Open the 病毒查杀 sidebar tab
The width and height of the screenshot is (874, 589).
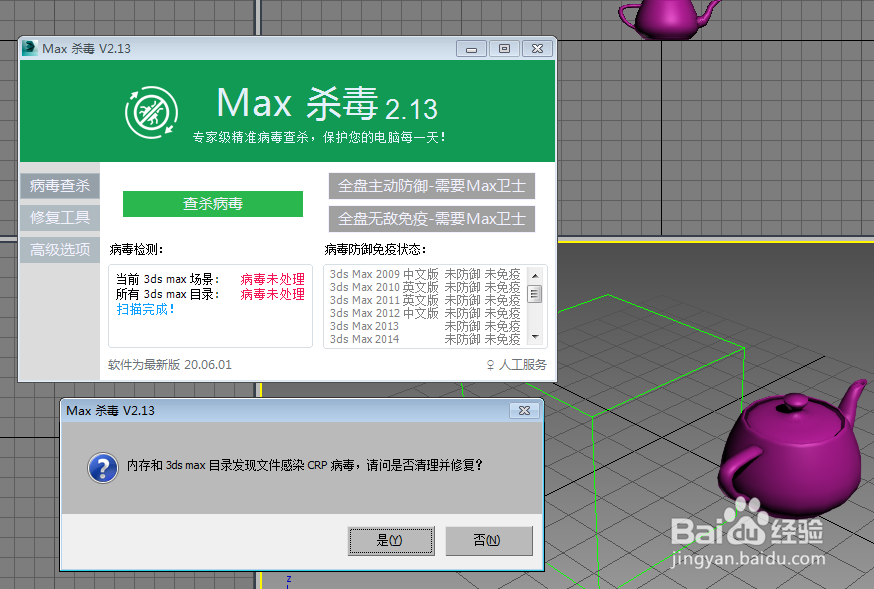[60, 186]
